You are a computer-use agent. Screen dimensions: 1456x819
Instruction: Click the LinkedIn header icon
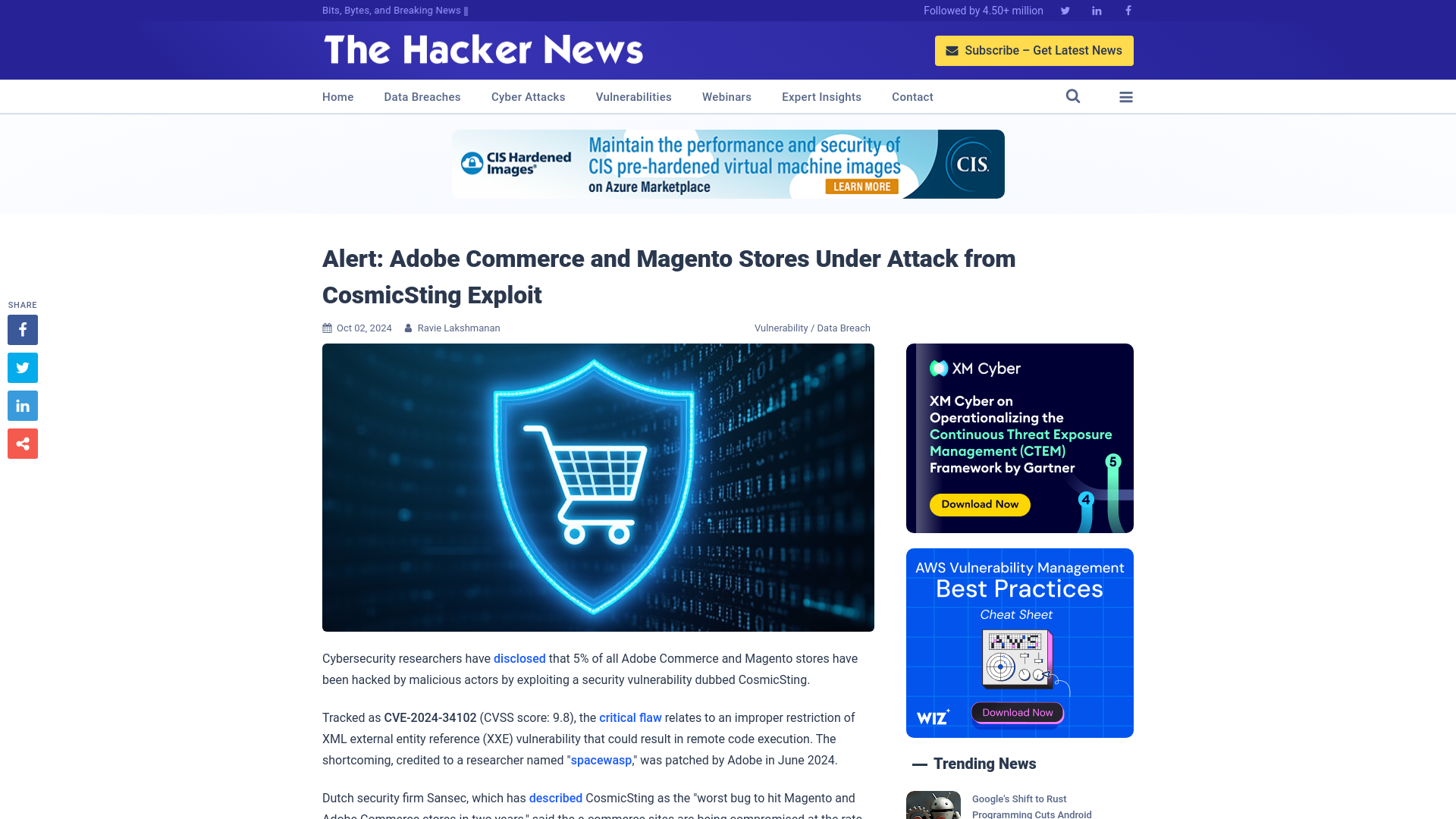1096,10
